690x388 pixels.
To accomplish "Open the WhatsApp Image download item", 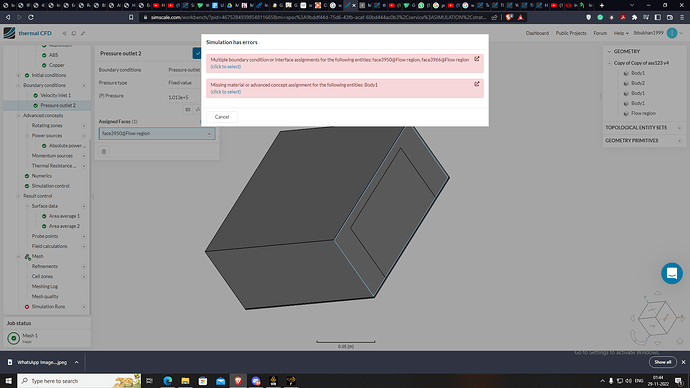I will coord(42,362).
